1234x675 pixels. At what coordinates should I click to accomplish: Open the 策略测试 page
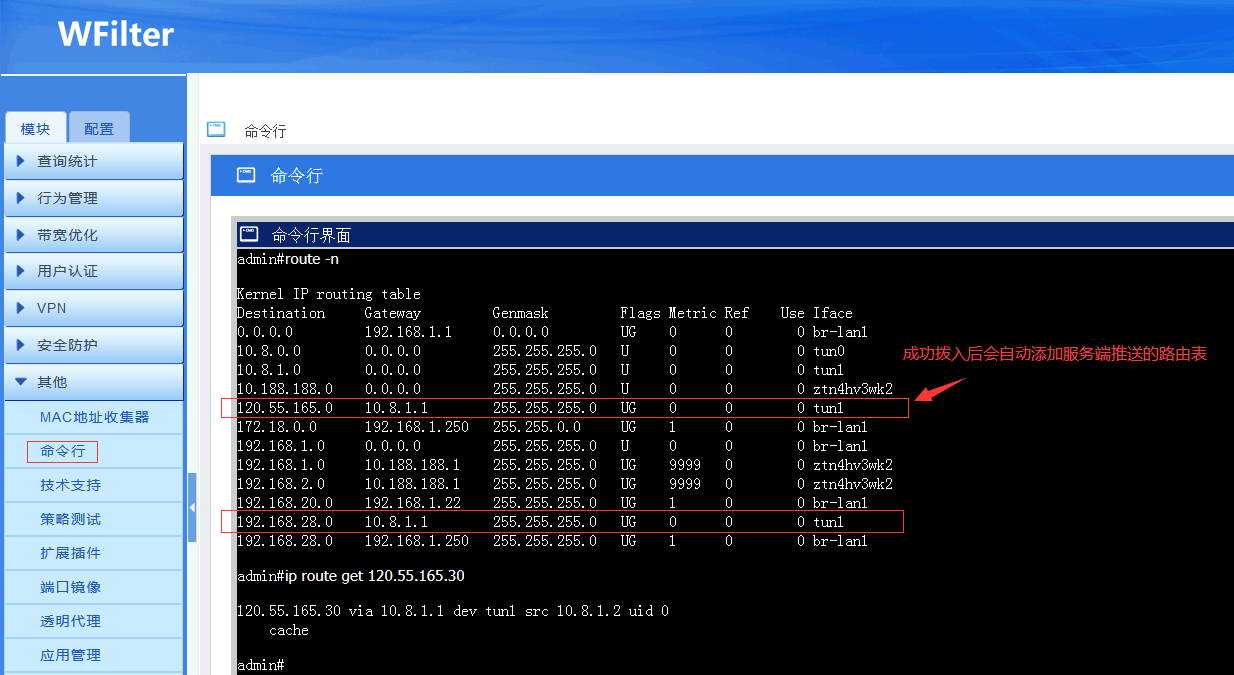70,519
